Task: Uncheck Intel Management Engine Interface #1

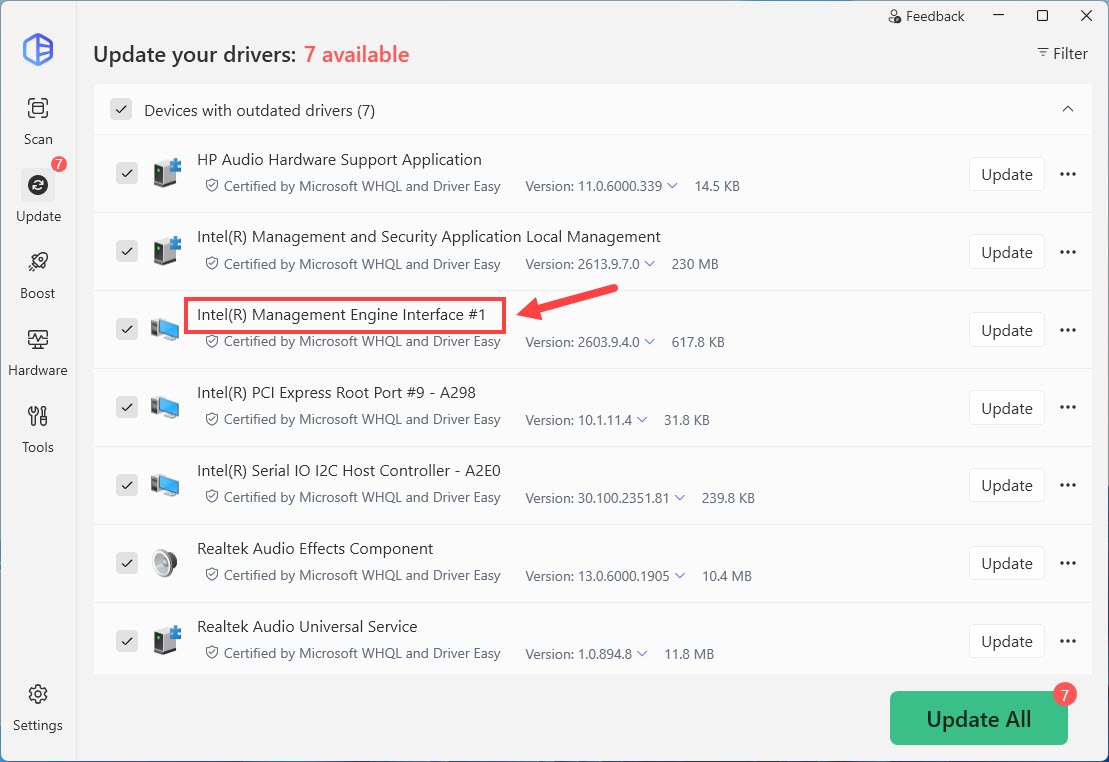Action: [127, 329]
